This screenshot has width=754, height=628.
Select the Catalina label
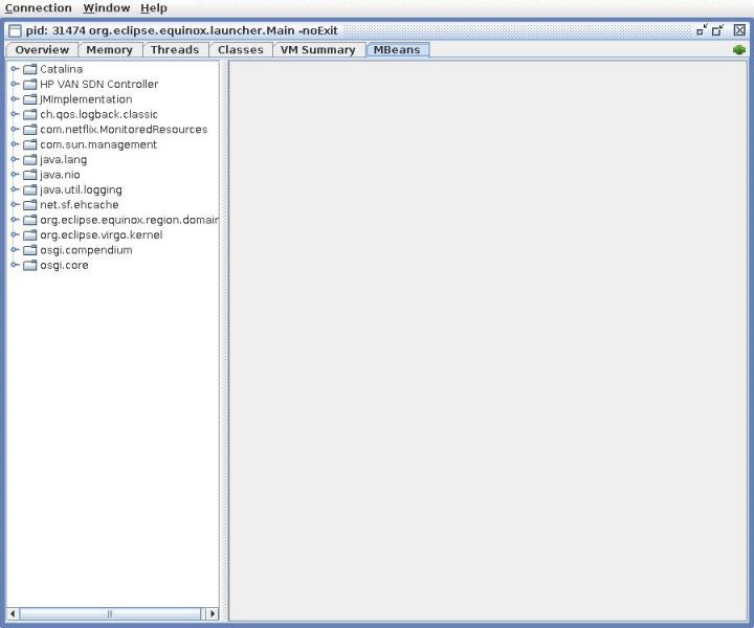(x=61, y=69)
